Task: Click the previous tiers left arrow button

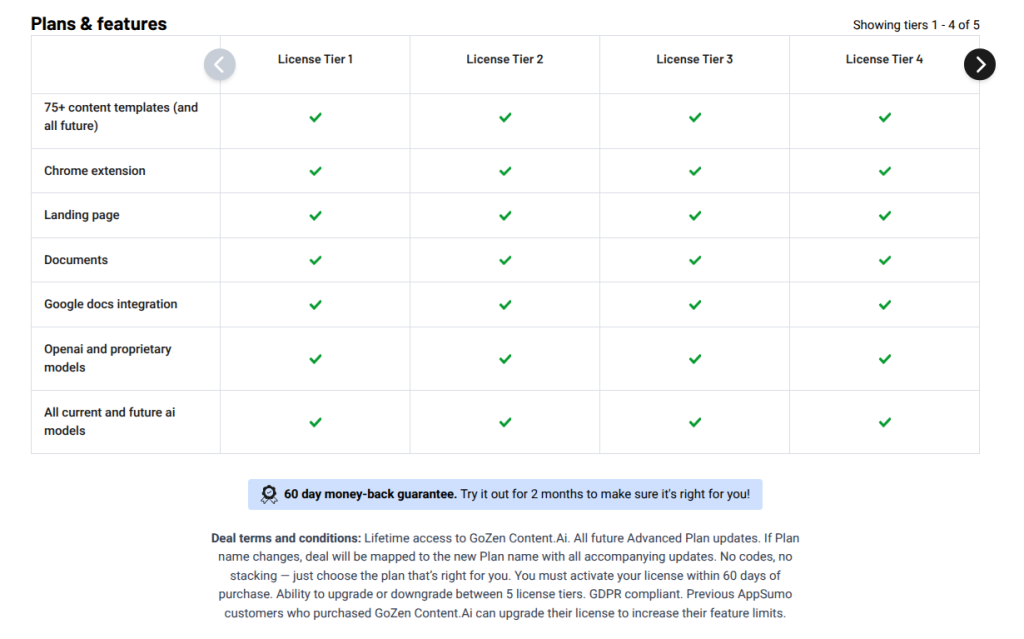Action: pos(220,64)
